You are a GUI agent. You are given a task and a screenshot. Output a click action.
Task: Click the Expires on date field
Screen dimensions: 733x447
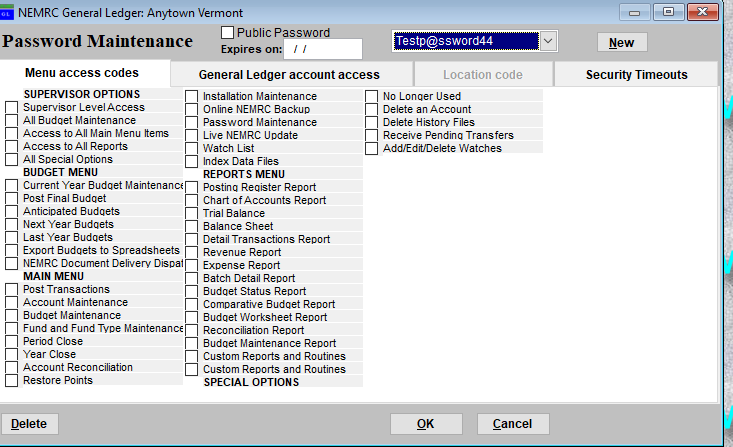pyautogui.click(x=323, y=49)
